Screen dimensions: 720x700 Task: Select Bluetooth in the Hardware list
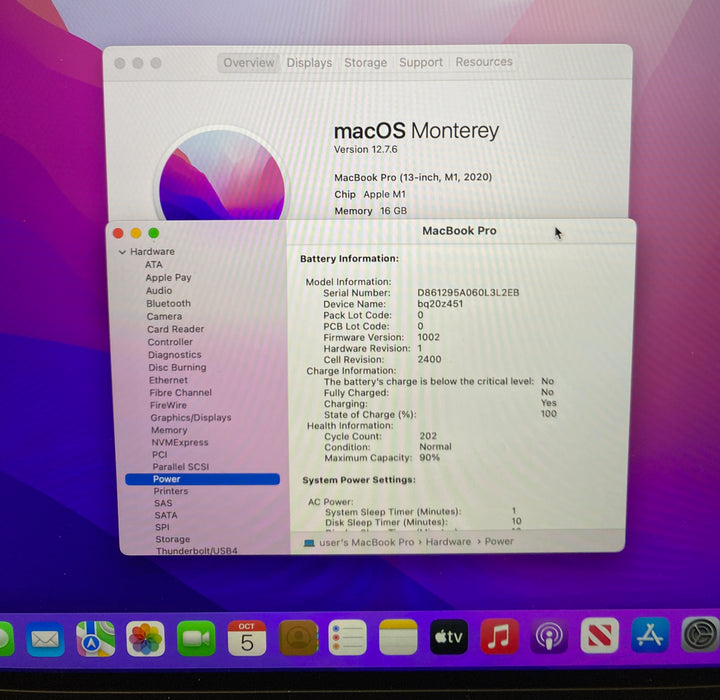click(x=168, y=303)
